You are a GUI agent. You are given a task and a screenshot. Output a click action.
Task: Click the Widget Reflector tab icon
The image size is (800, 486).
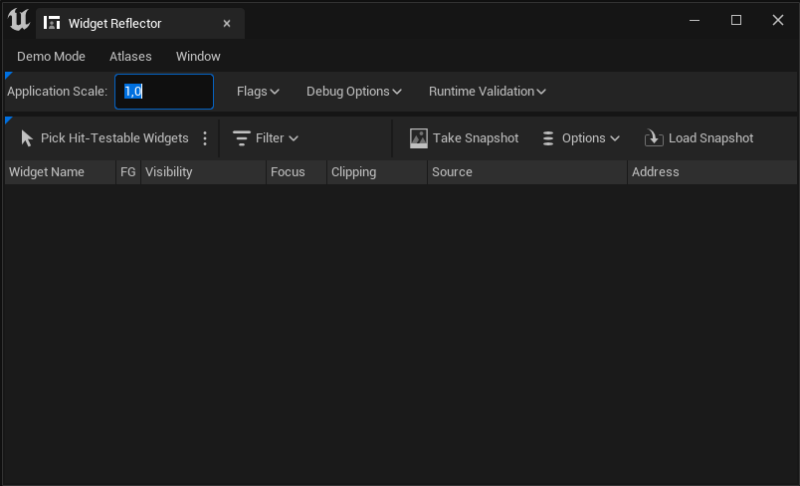click(x=52, y=23)
